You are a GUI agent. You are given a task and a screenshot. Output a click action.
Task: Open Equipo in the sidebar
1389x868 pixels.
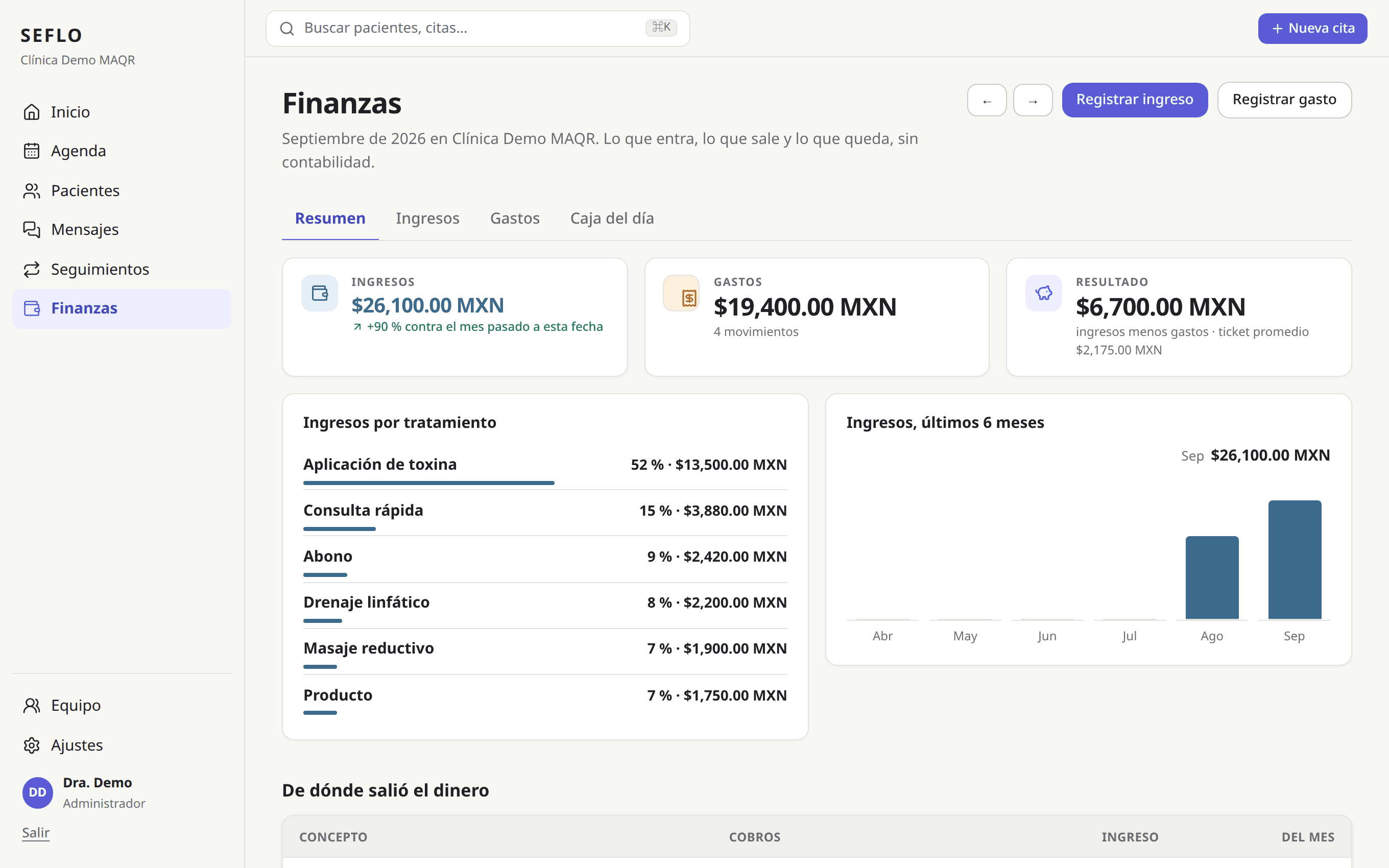click(122, 706)
